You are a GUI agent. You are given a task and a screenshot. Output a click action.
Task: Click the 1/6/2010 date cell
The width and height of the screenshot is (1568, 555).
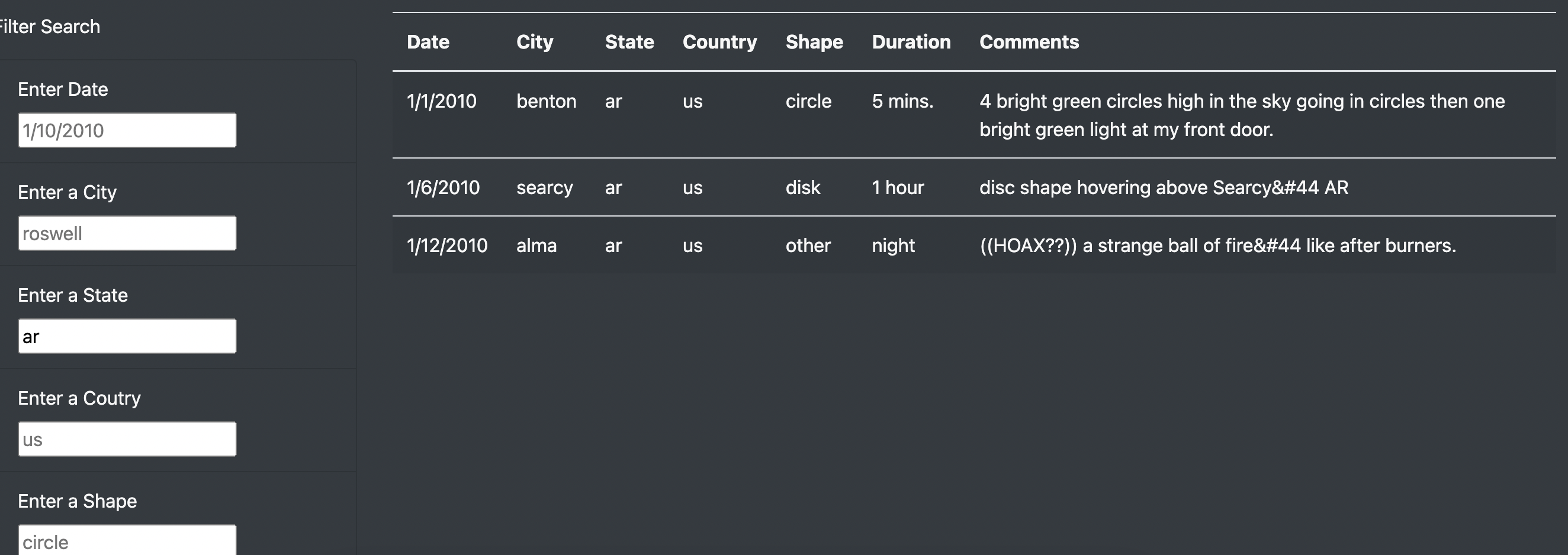click(x=442, y=188)
